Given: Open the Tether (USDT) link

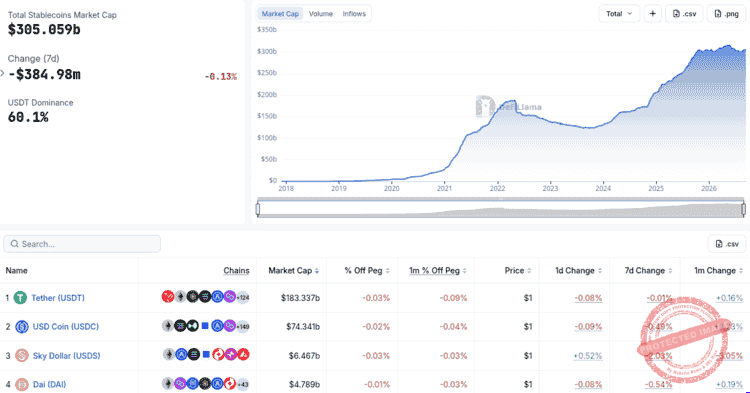Looking at the screenshot, I should pos(58,298).
